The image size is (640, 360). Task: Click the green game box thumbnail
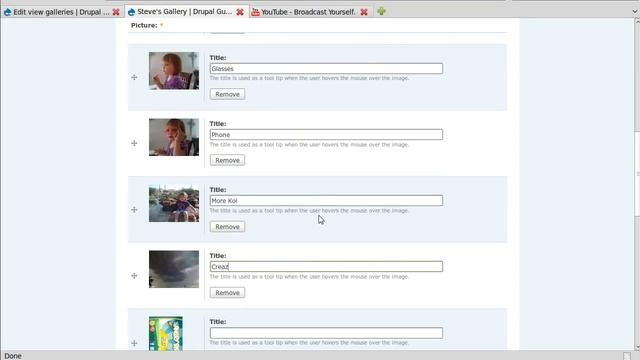(166, 333)
